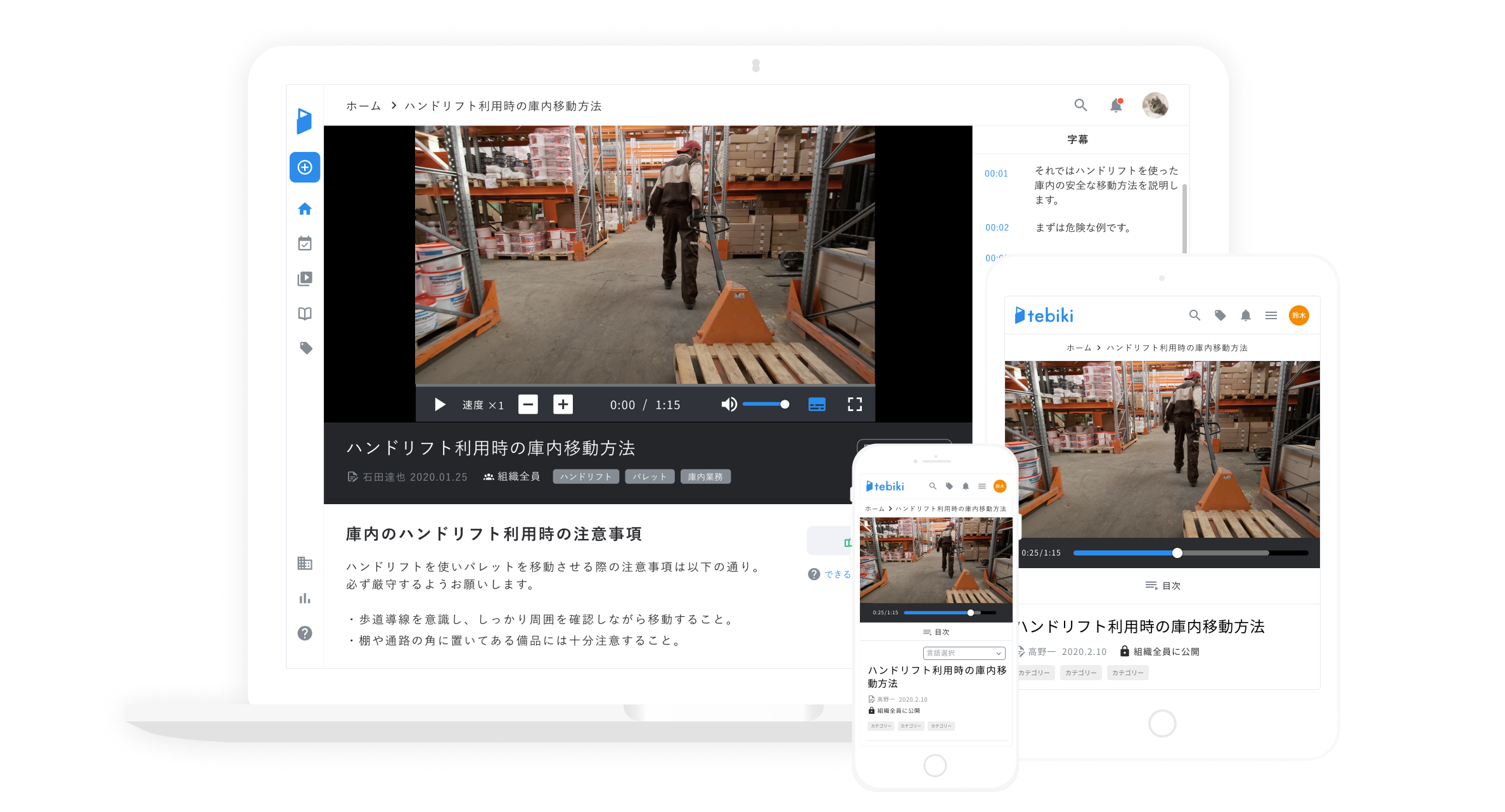Click the 字幕 panel heading
The width and height of the screenshot is (1505, 812).
tap(1077, 139)
